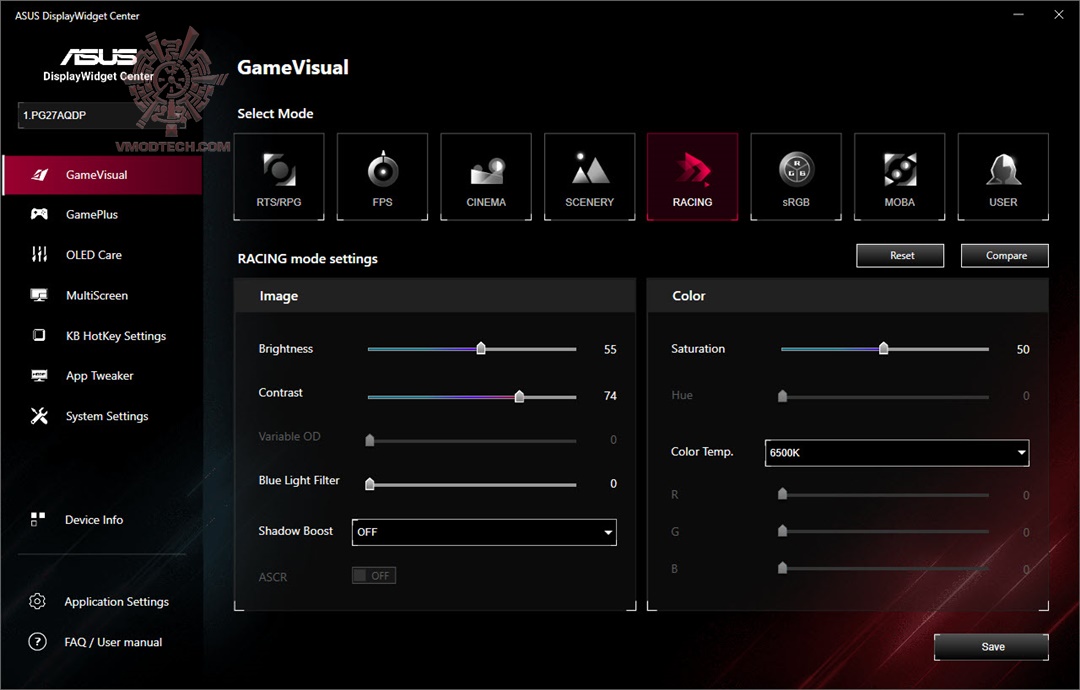This screenshot has height=690, width=1080.
Task: Click the Brightness value 55
Action: click(x=610, y=350)
